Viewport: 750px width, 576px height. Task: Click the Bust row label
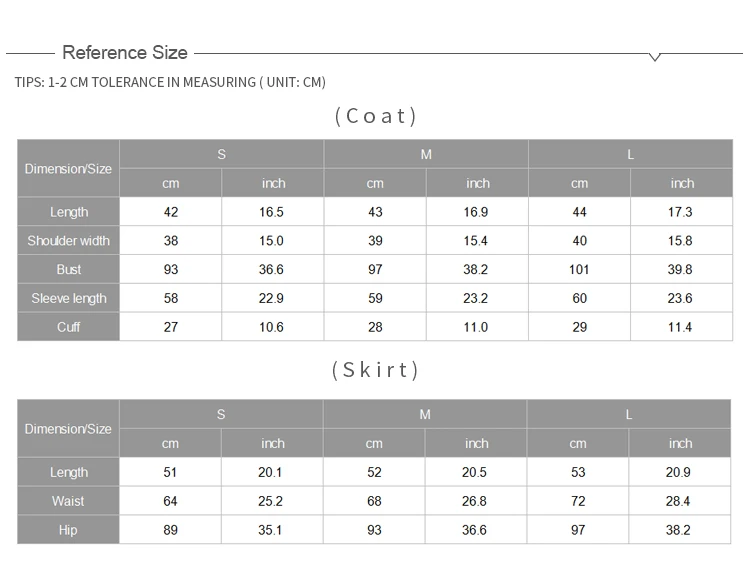coord(68,270)
